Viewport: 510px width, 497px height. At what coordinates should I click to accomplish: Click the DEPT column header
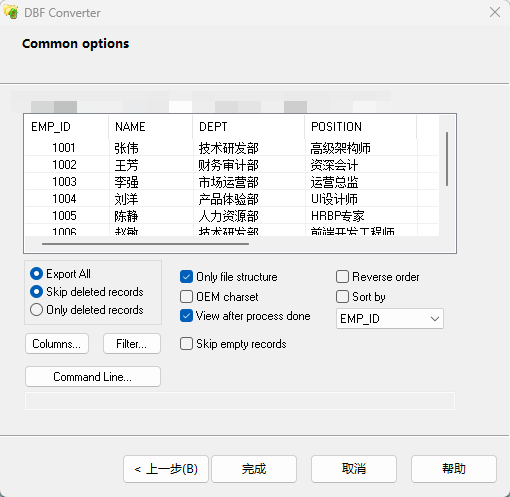[x=249, y=127]
